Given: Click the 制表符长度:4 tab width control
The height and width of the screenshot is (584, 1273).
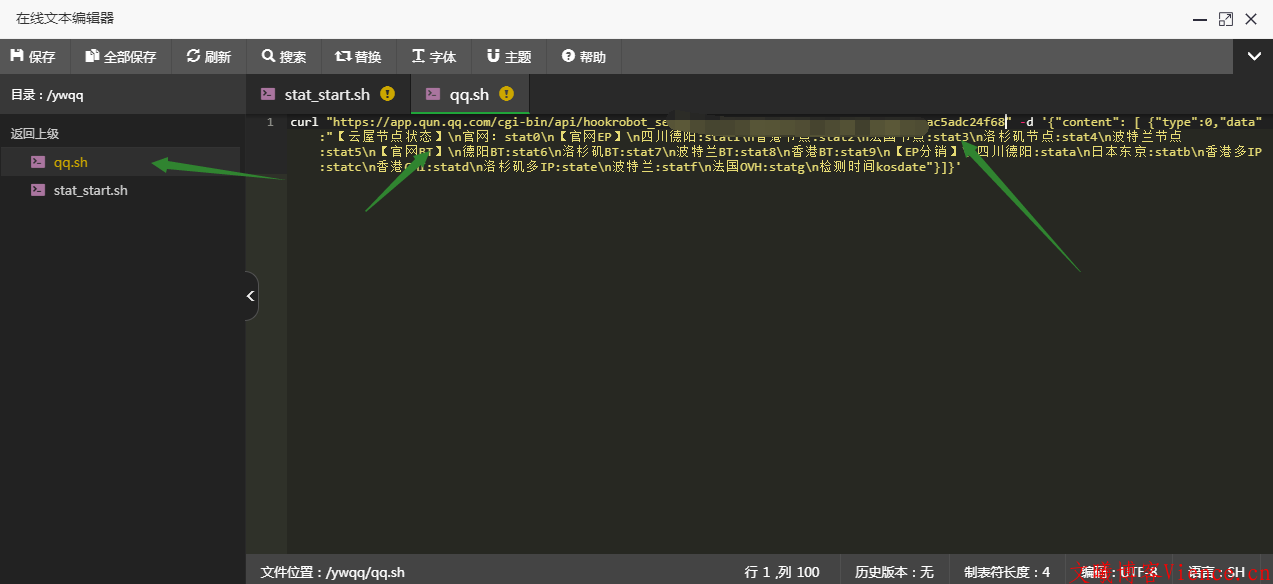Looking at the screenshot, I should [x=1006, y=571].
